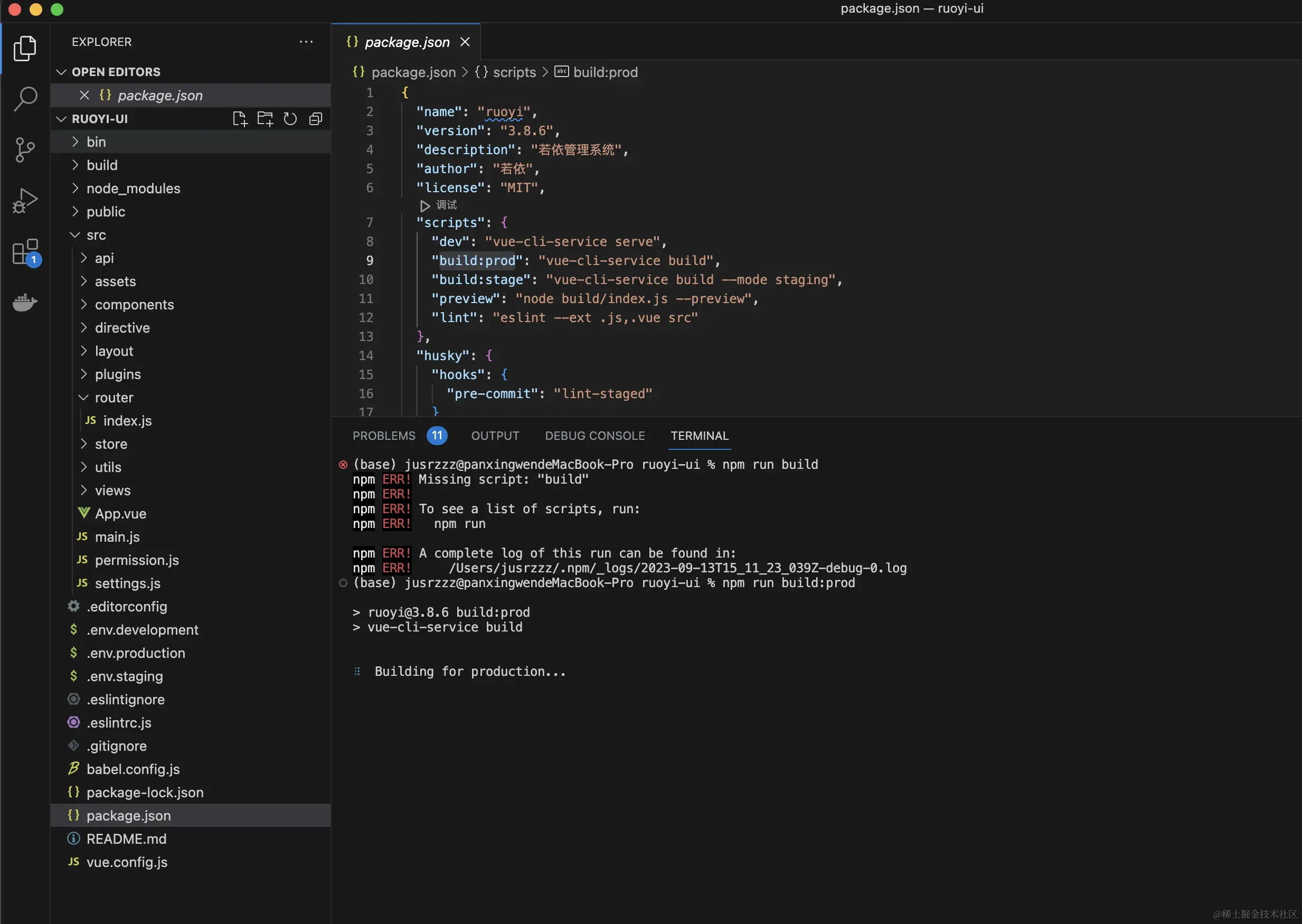1302x924 pixels.
Task: Close the package.json editor tab
Action: click(465, 42)
